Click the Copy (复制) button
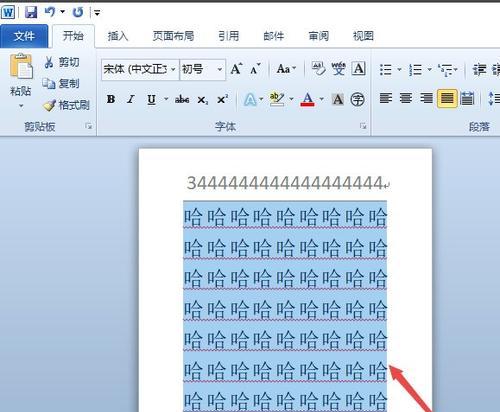The height and width of the screenshot is (412, 500). [x=61, y=84]
